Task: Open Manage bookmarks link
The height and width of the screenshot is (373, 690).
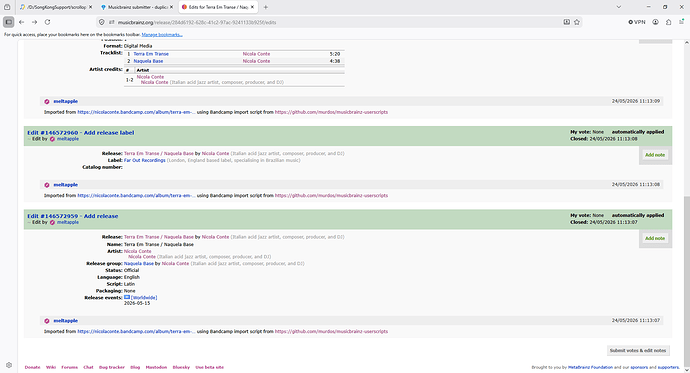Action: coord(162,35)
